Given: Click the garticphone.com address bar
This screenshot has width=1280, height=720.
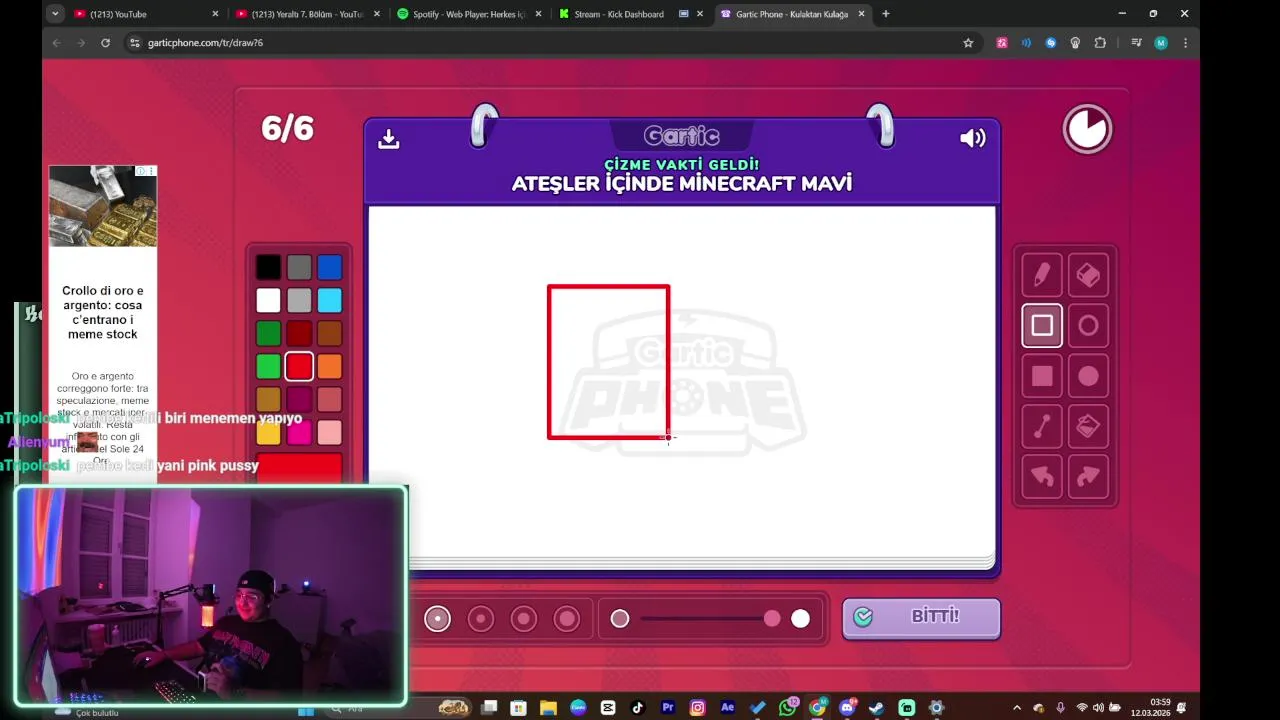Looking at the screenshot, I should [550, 43].
